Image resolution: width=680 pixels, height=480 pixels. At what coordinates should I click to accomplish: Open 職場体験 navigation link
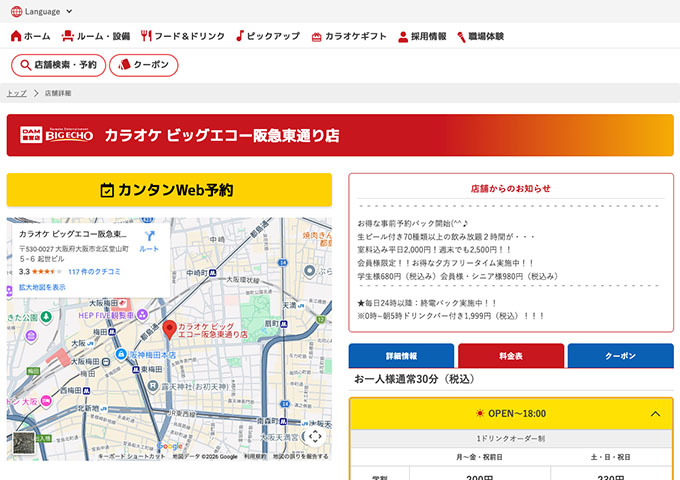(x=481, y=36)
